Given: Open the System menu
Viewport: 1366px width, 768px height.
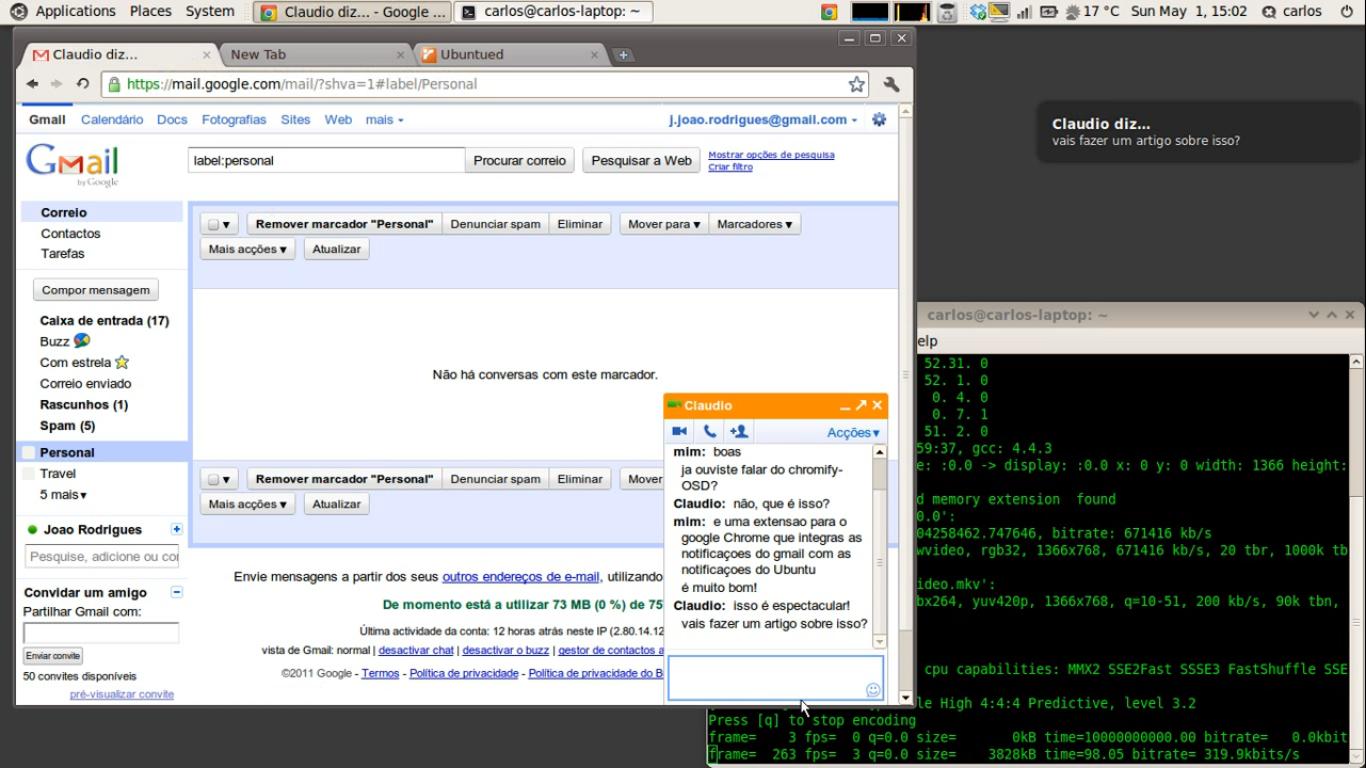Looking at the screenshot, I should click(210, 11).
